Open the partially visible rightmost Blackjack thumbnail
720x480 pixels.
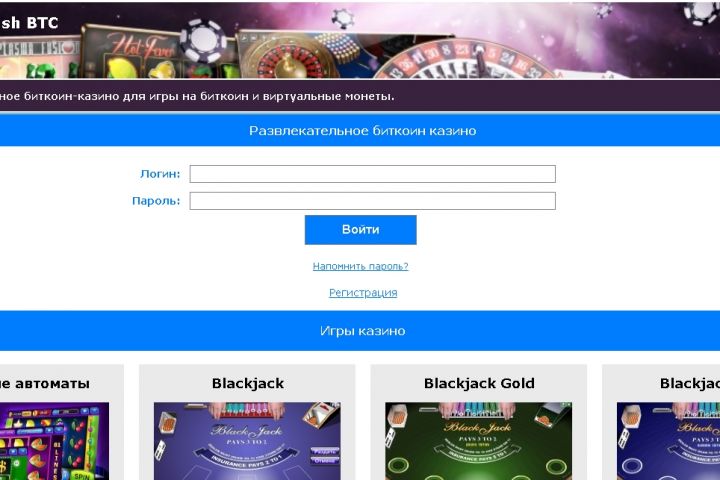click(x=668, y=441)
